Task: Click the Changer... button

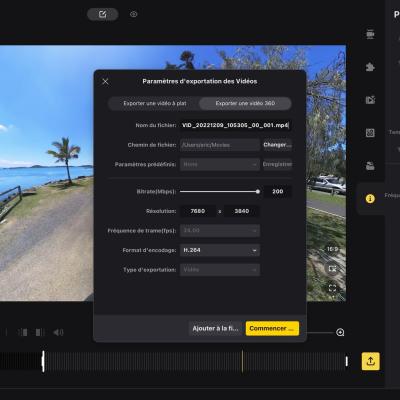Action: [277, 145]
